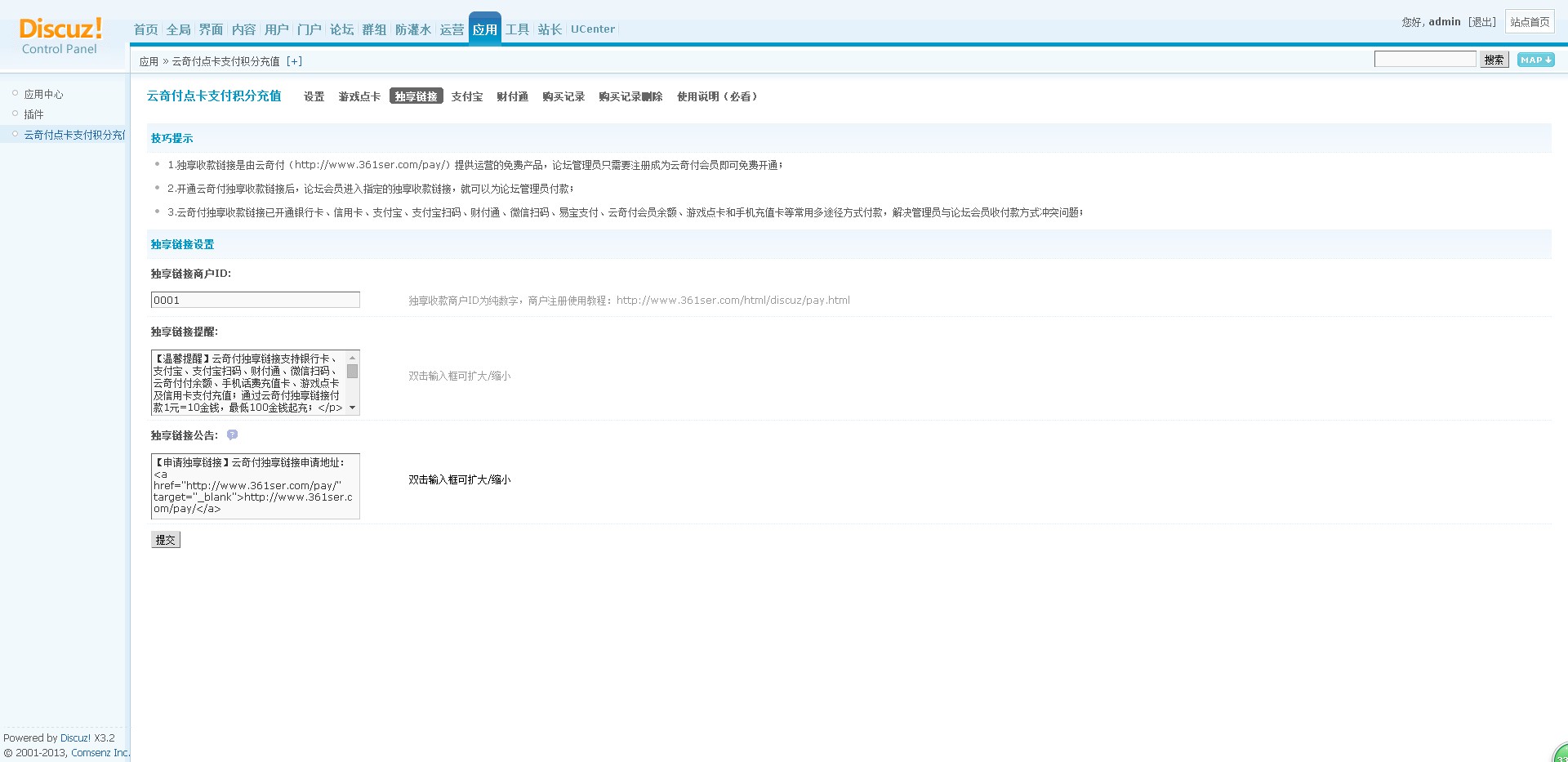Click the 搜索 search button

pyautogui.click(x=1494, y=60)
